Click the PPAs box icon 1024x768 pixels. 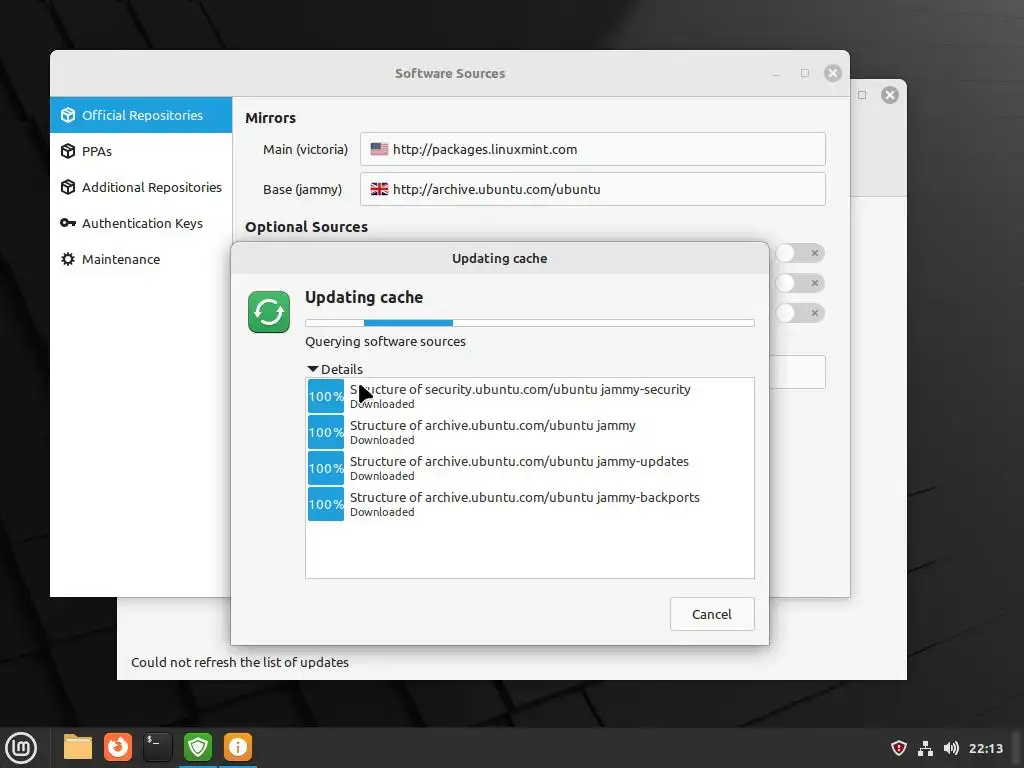tap(68, 151)
